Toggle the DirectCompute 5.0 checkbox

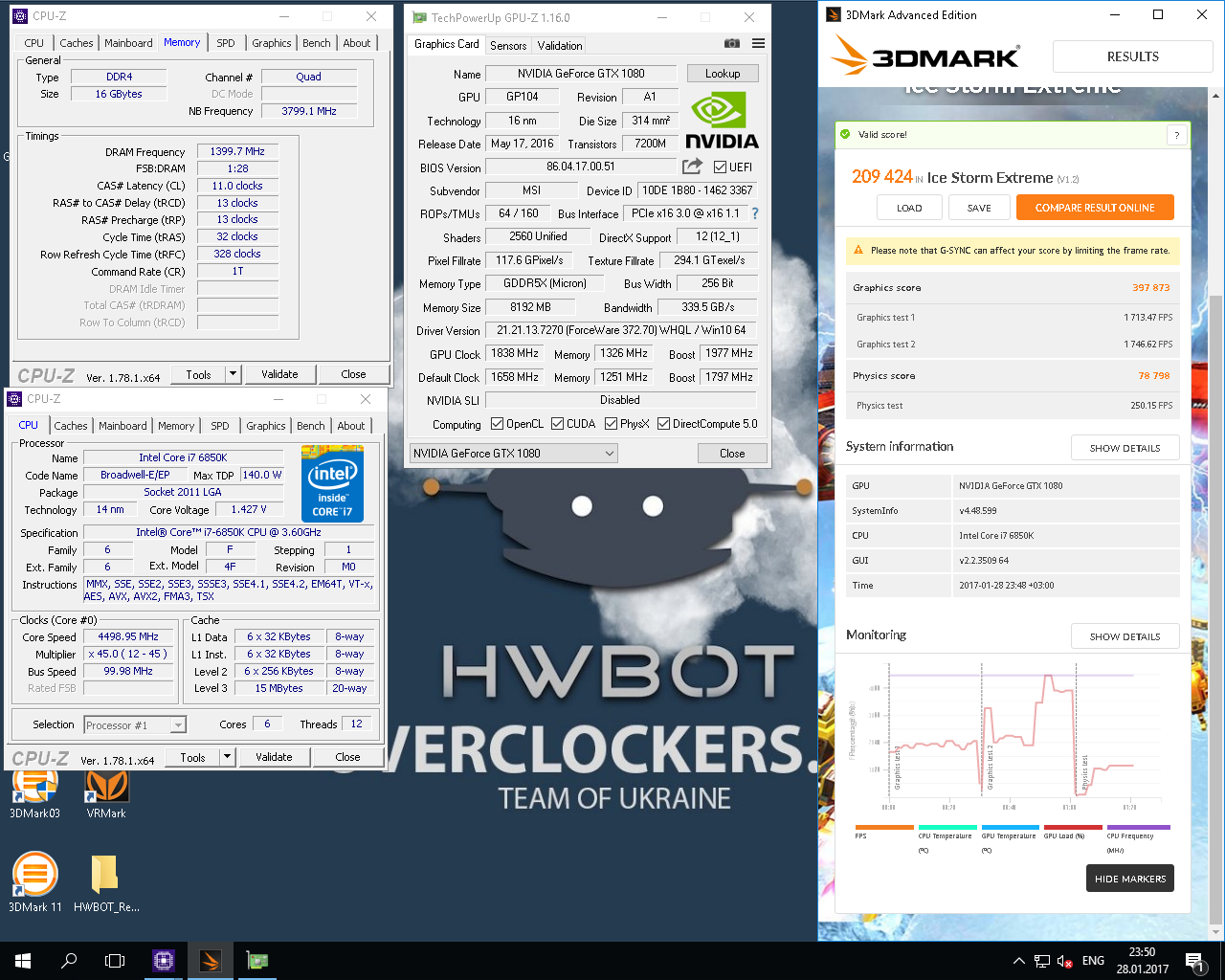pyautogui.click(x=663, y=424)
